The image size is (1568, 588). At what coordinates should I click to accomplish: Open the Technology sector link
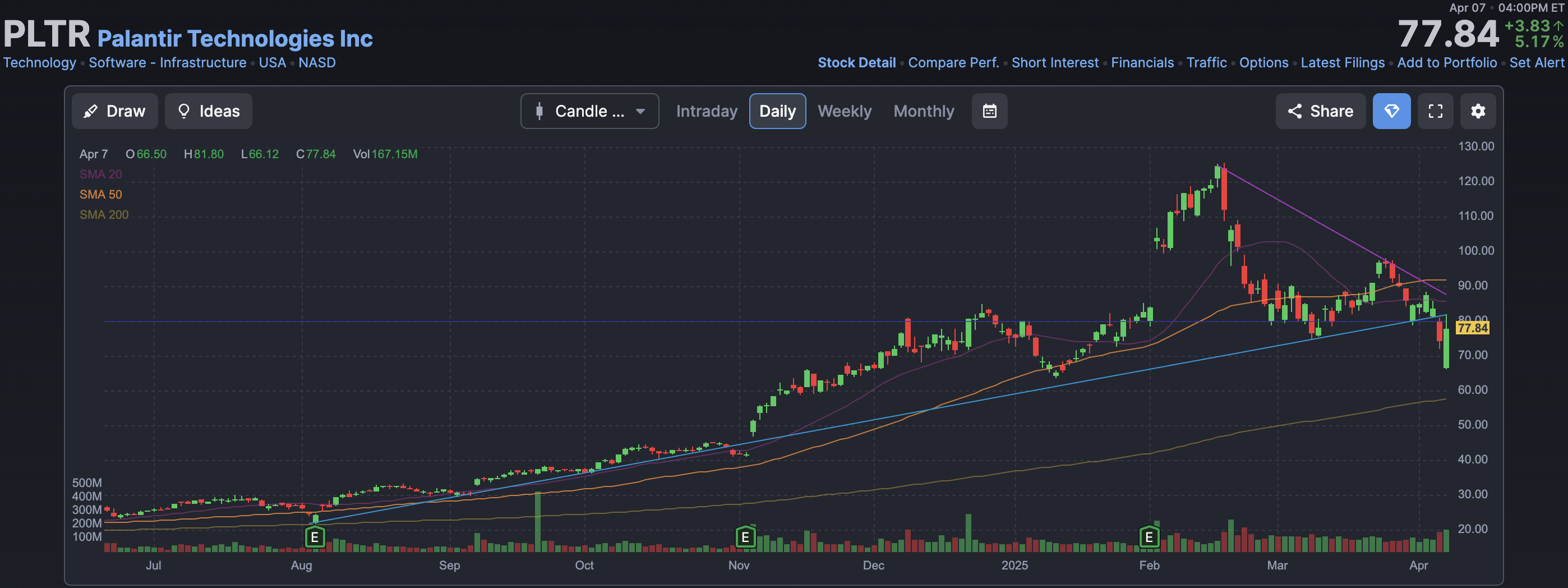pos(40,62)
